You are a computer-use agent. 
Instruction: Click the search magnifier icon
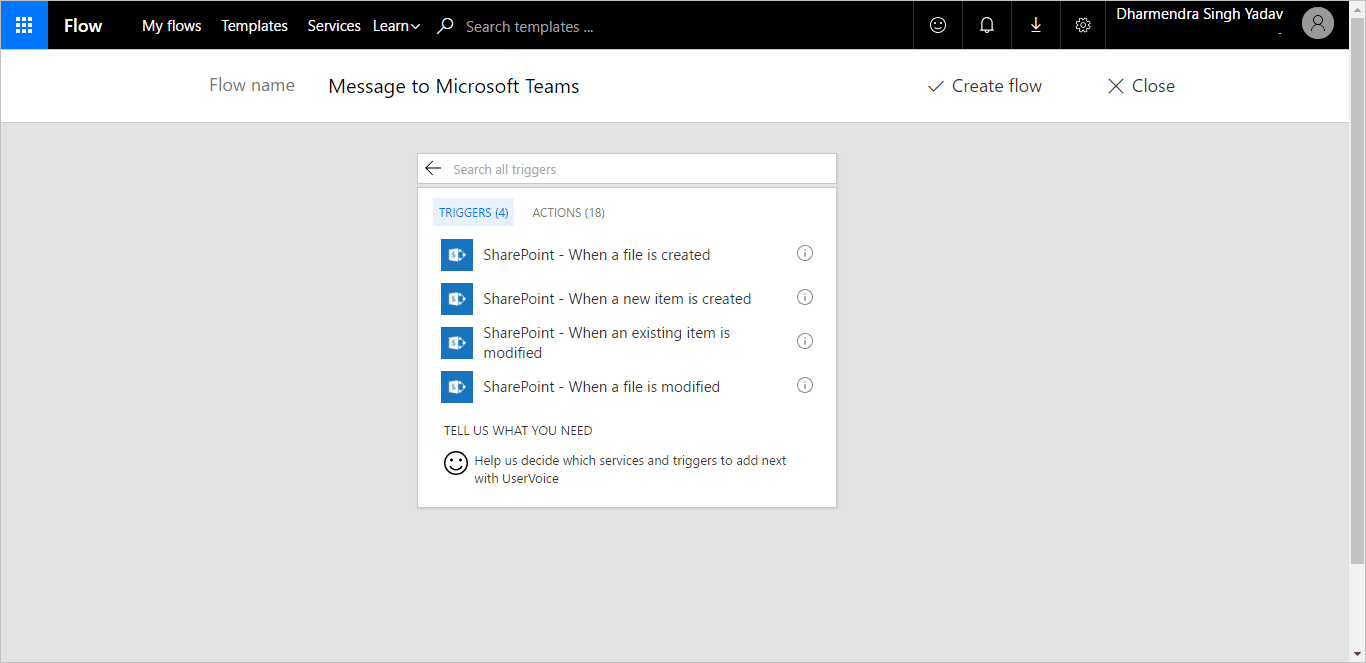pyautogui.click(x=445, y=26)
